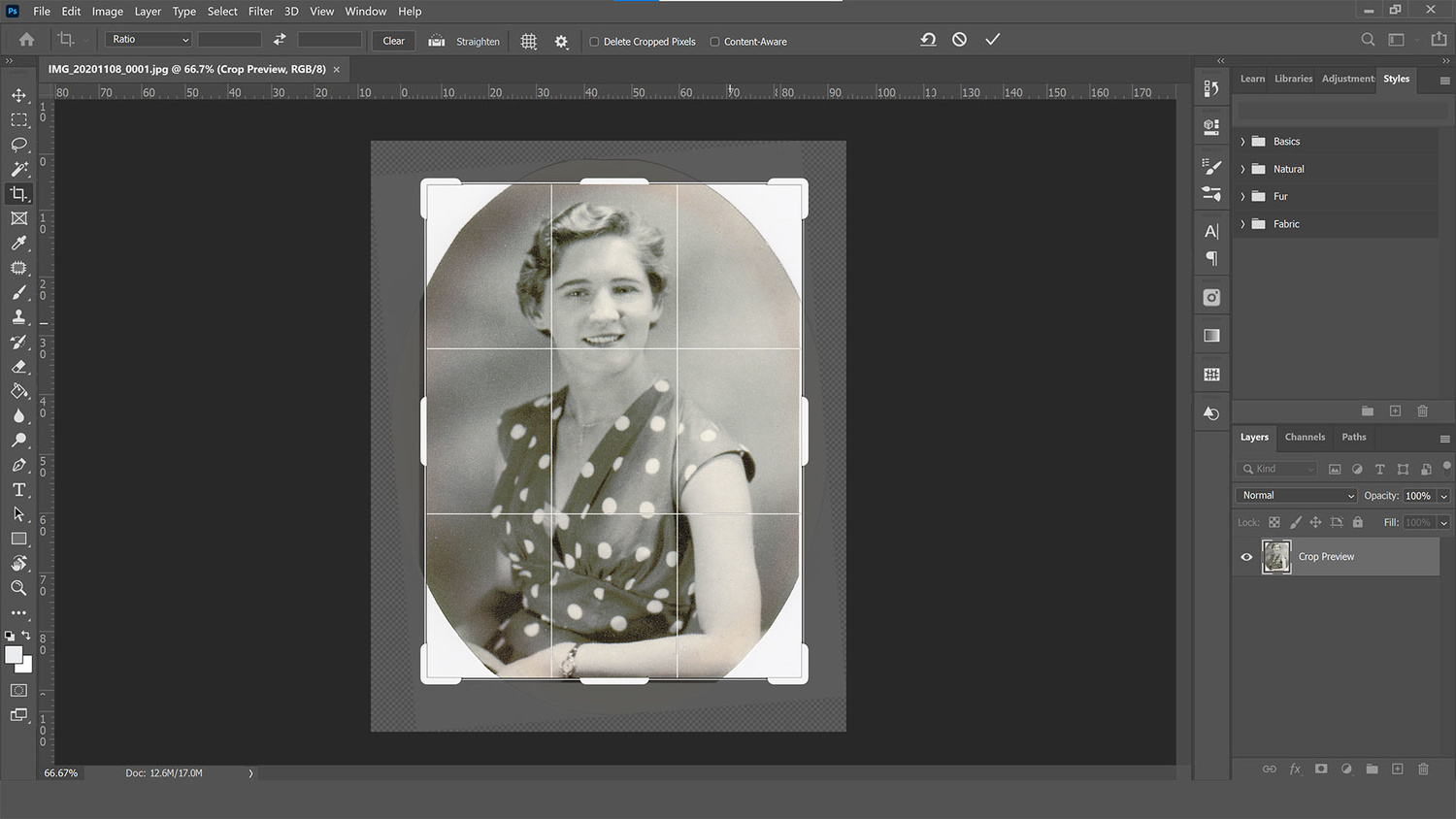Screen dimensions: 1456x819
Task: Enable Content-Aware fill for crop
Action: (714, 41)
